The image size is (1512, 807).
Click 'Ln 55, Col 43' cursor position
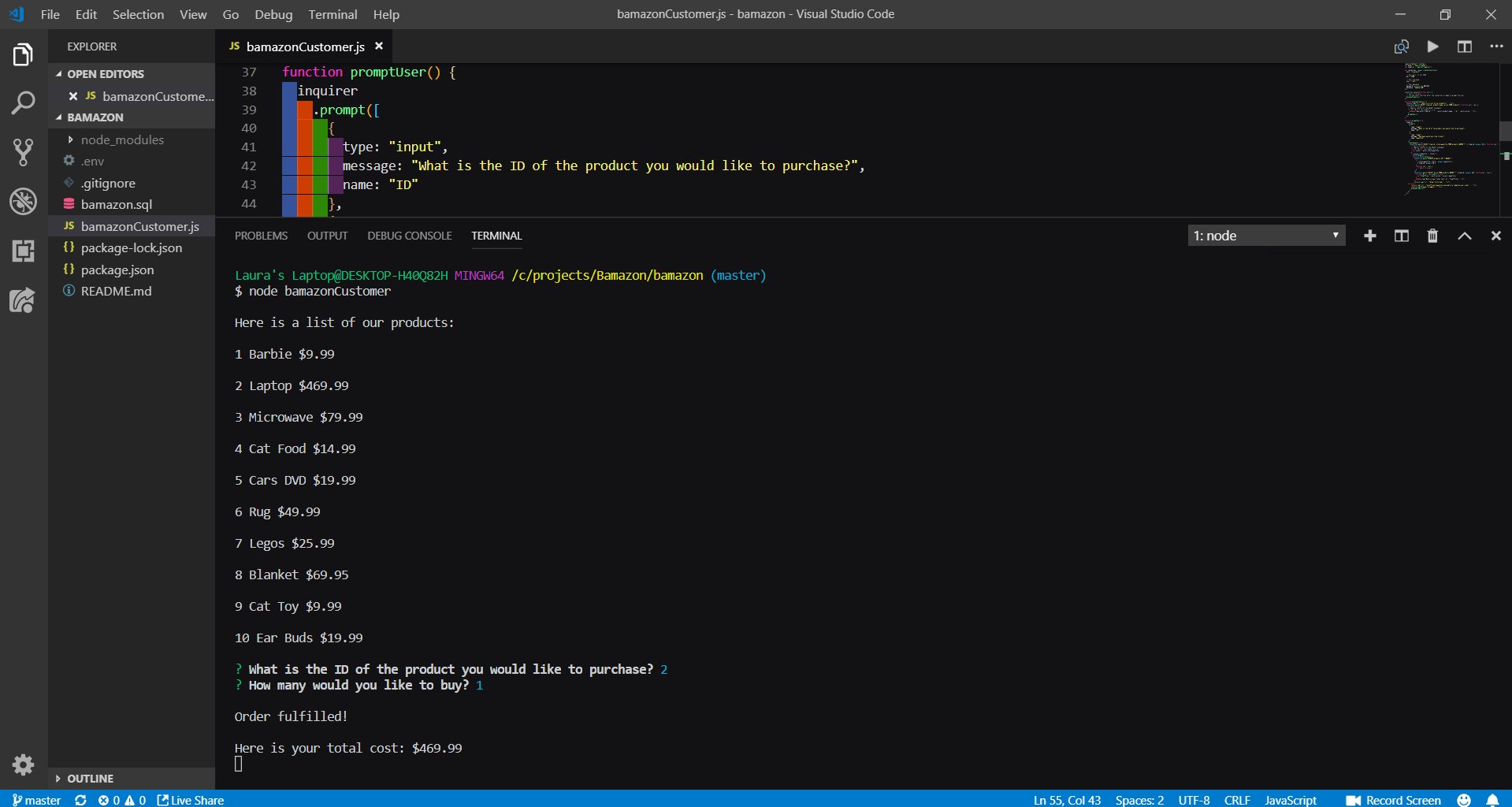point(1067,800)
